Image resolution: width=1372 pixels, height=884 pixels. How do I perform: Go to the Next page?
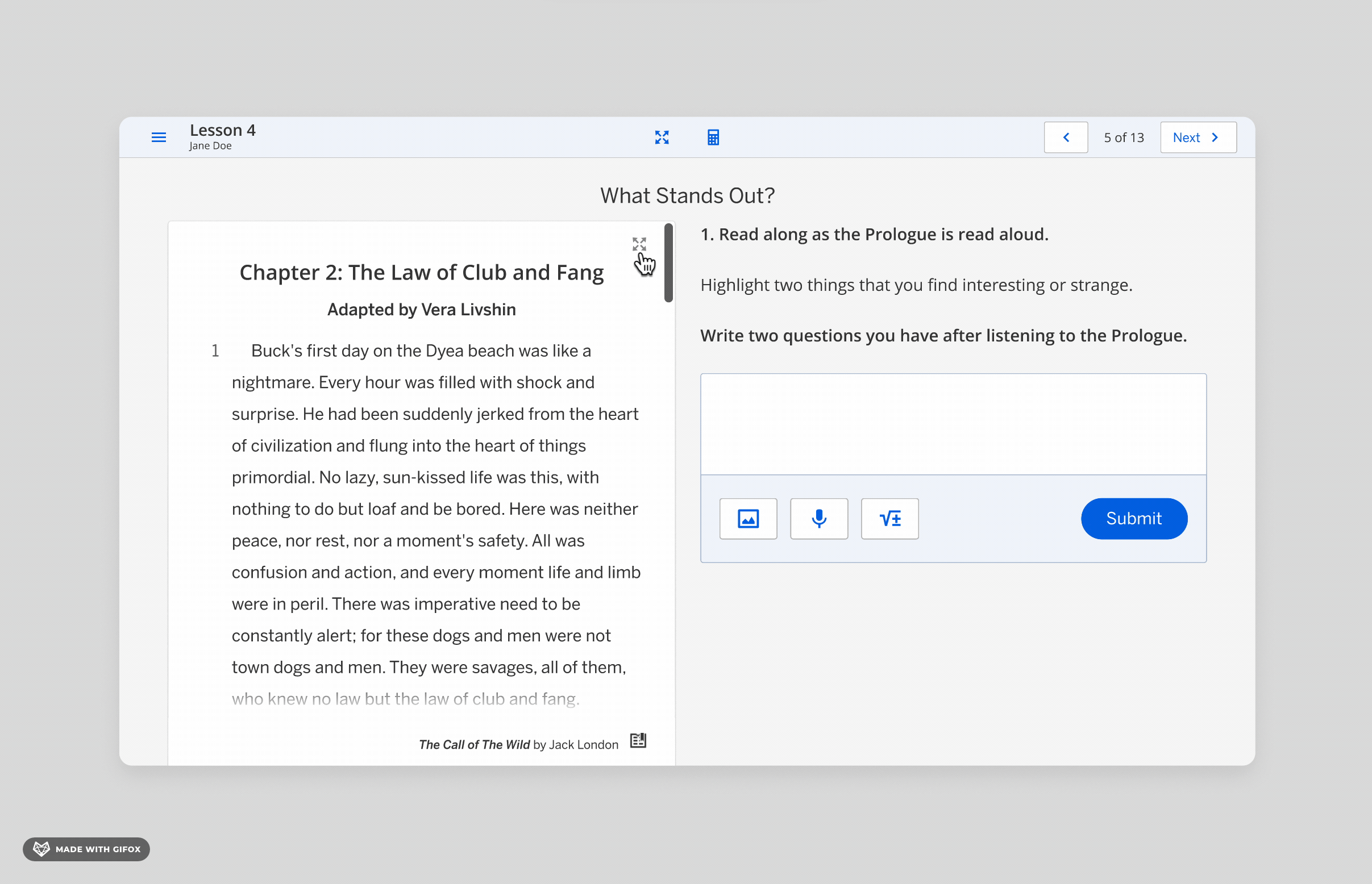[1198, 137]
